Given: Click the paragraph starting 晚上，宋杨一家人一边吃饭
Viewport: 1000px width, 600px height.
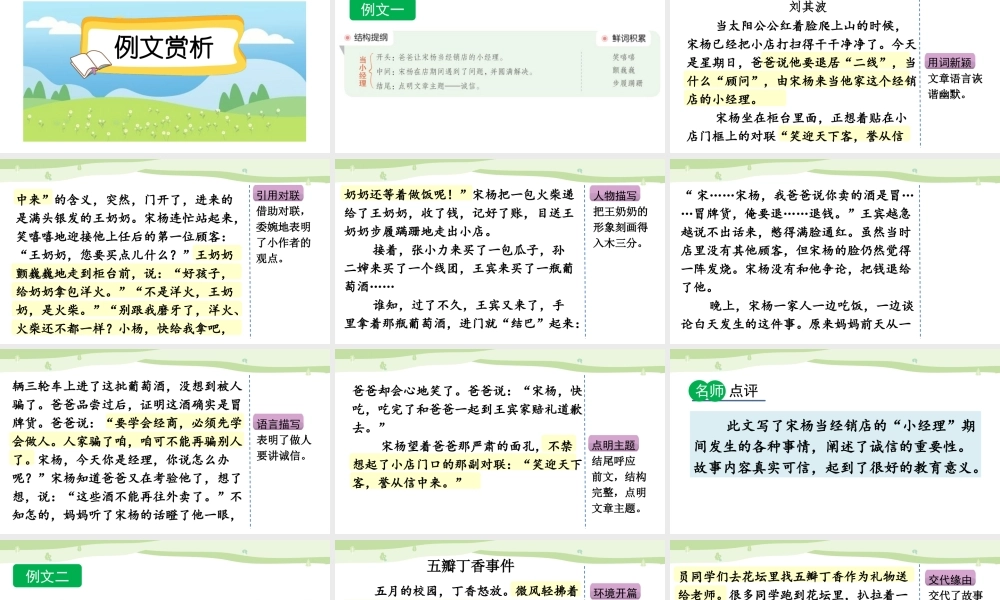Looking at the screenshot, I should click(x=797, y=314).
